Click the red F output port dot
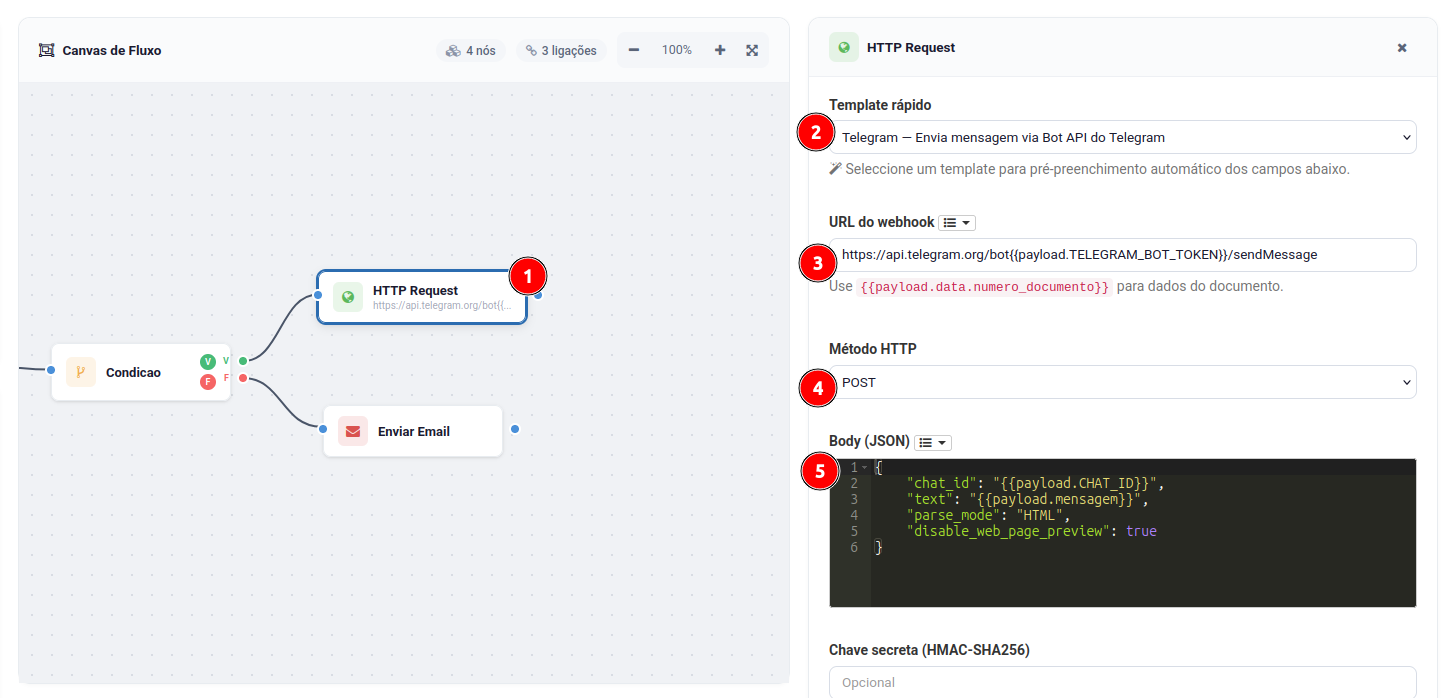1444x698 pixels. 243,378
